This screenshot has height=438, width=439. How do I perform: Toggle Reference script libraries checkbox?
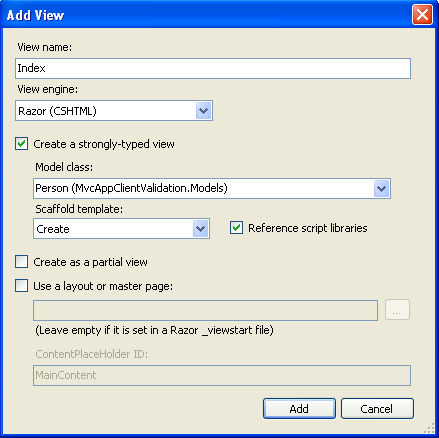(x=236, y=228)
